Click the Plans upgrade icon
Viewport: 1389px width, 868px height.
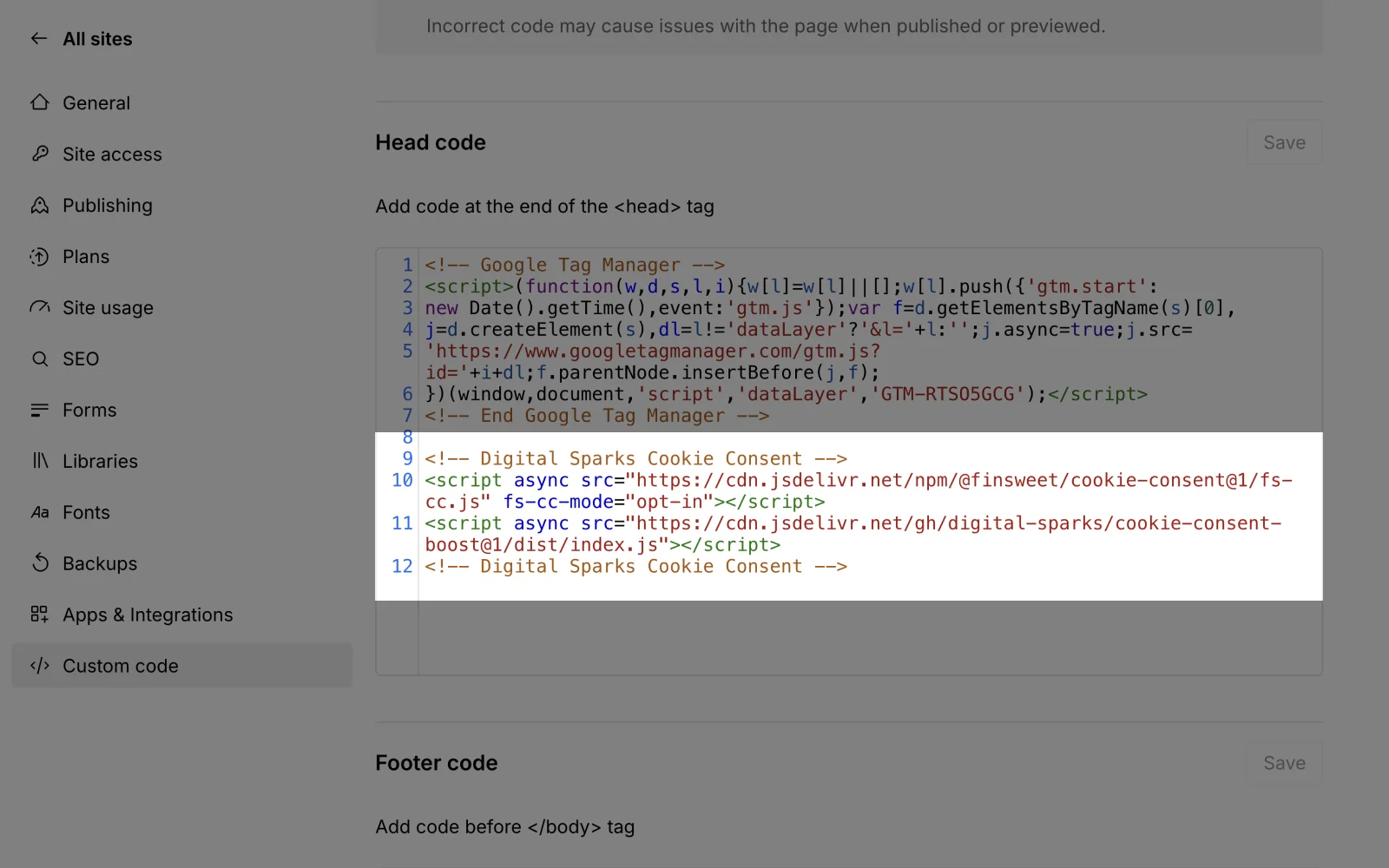[40, 256]
